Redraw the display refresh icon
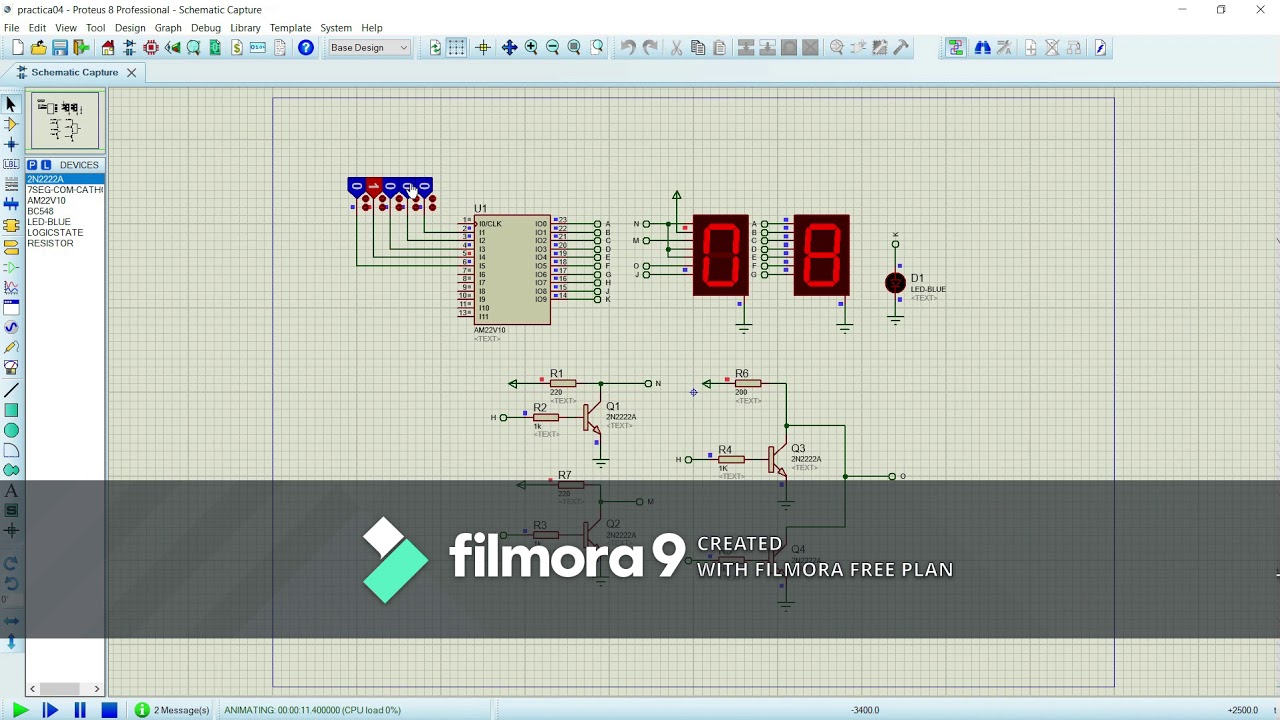Screen dimensions: 1280x720 (x=435, y=48)
